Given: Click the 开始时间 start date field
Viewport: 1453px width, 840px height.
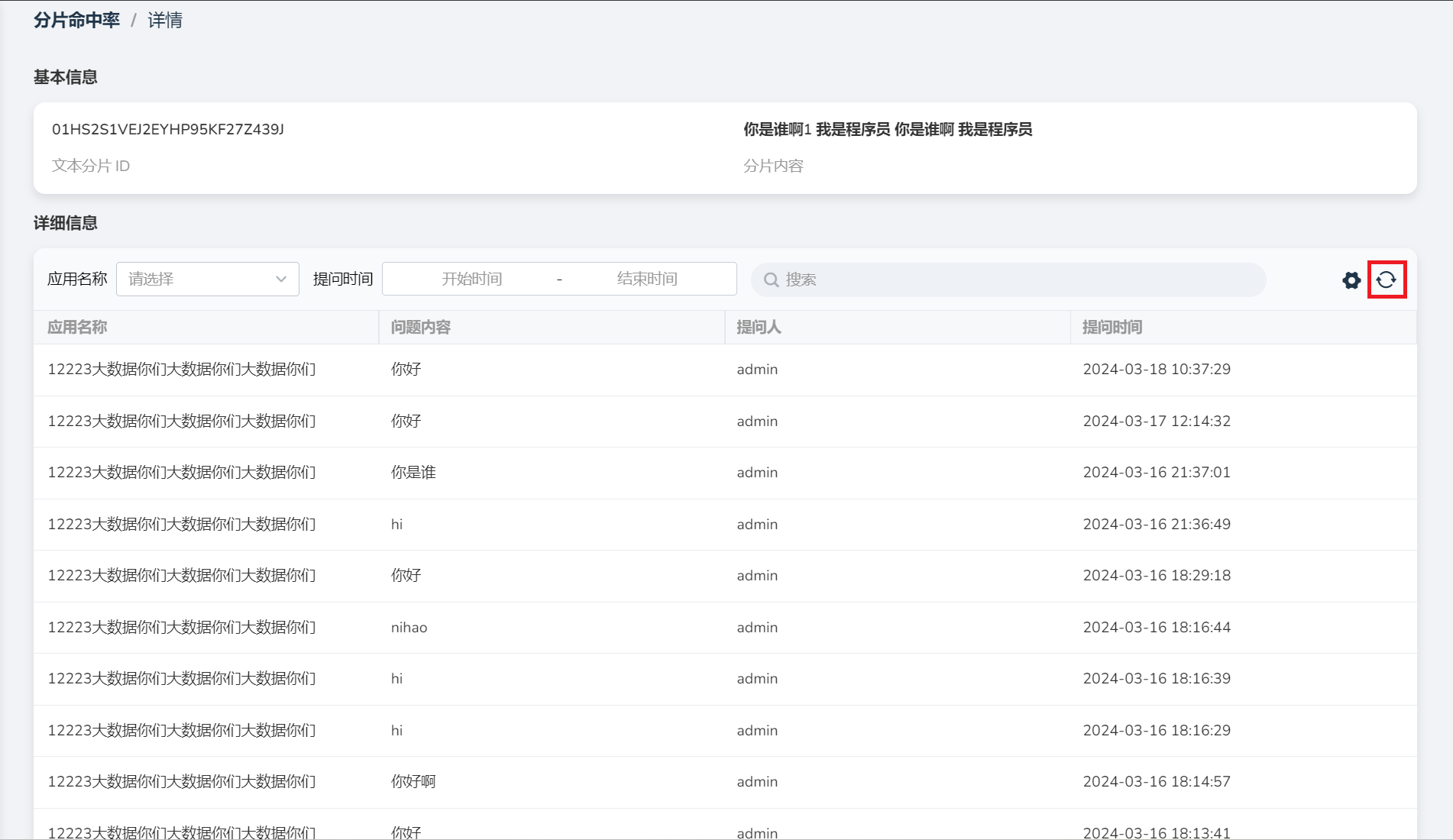Looking at the screenshot, I should tap(471, 279).
